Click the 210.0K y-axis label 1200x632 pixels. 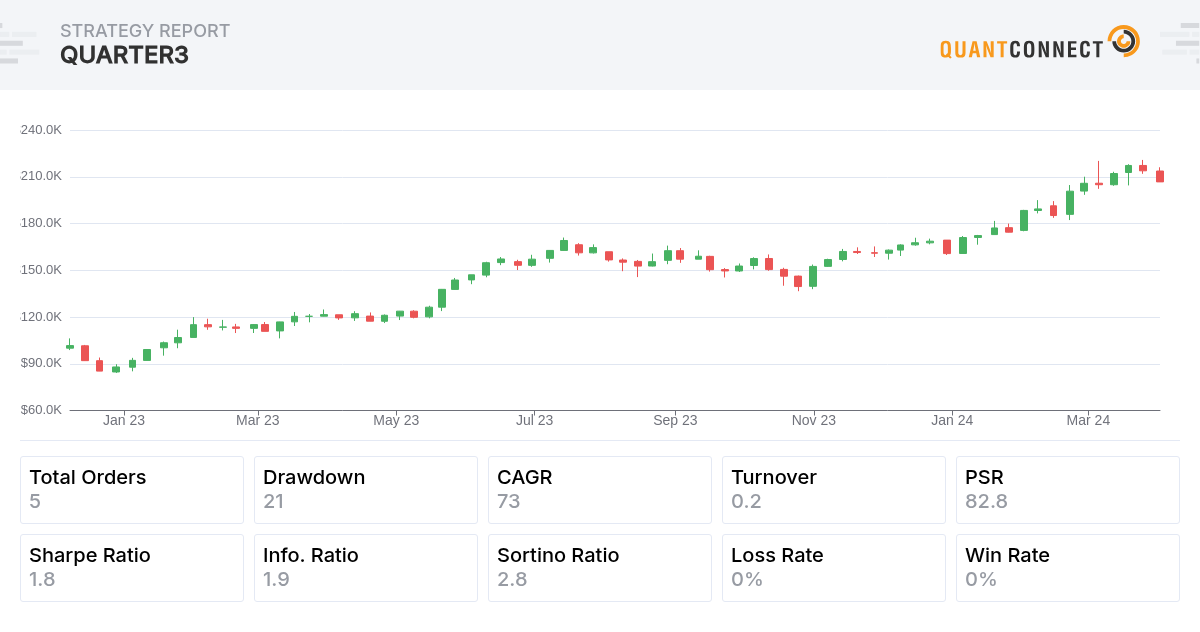[x=41, y=176]
